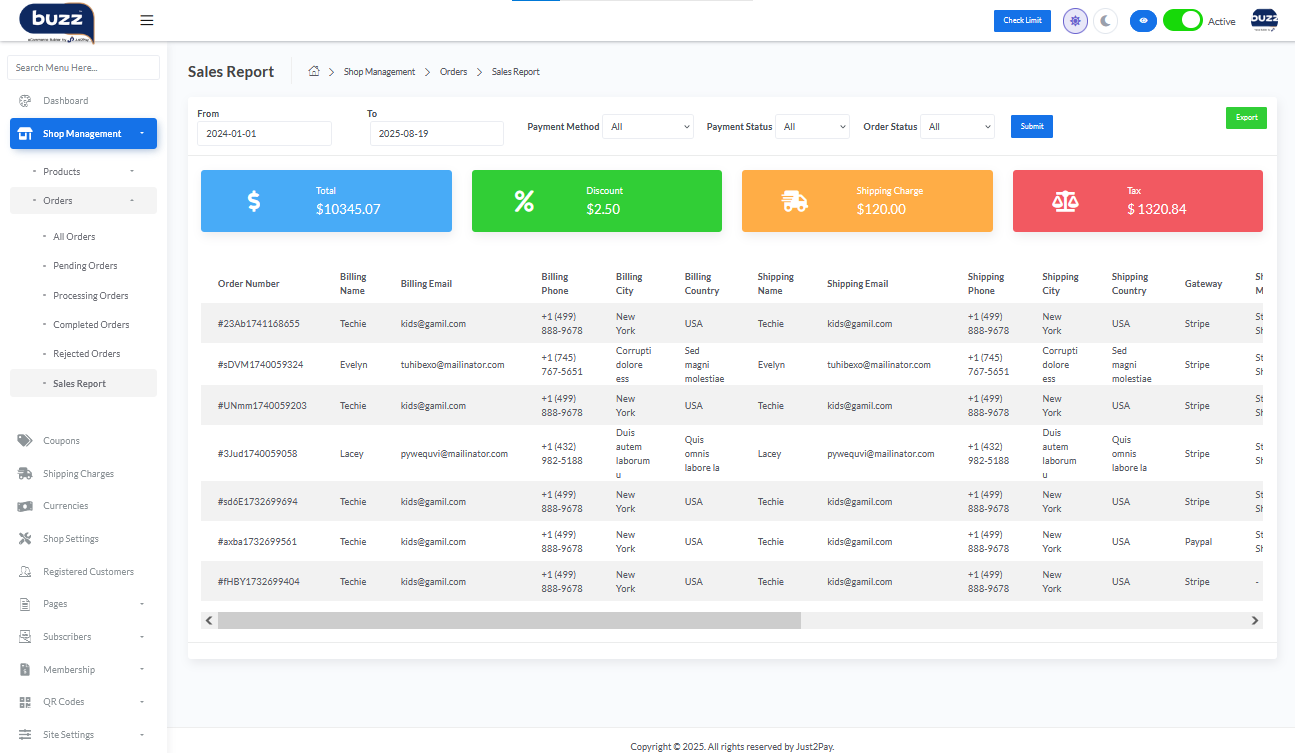Image resolution: width=1295 pixels, height=753 pixels.
Task: Switch to dark mode moon icon
Action: [x=1105, y=21]
